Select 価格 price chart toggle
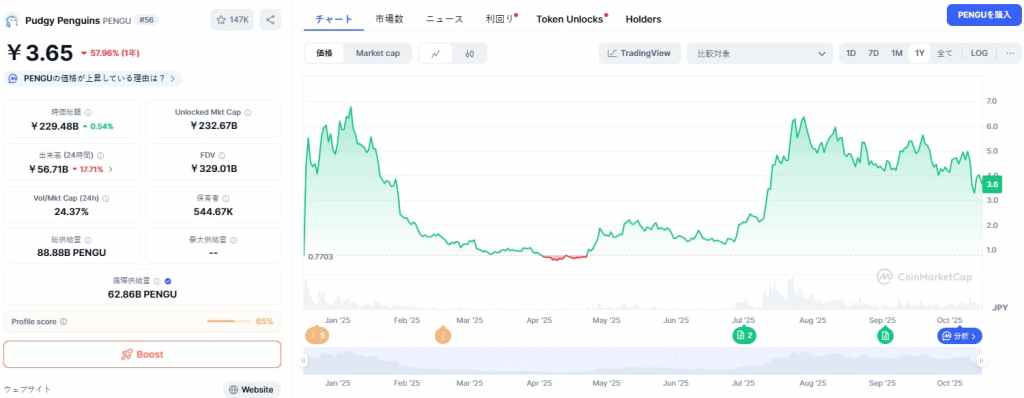Screen dimensions: 1024x398 325,54
